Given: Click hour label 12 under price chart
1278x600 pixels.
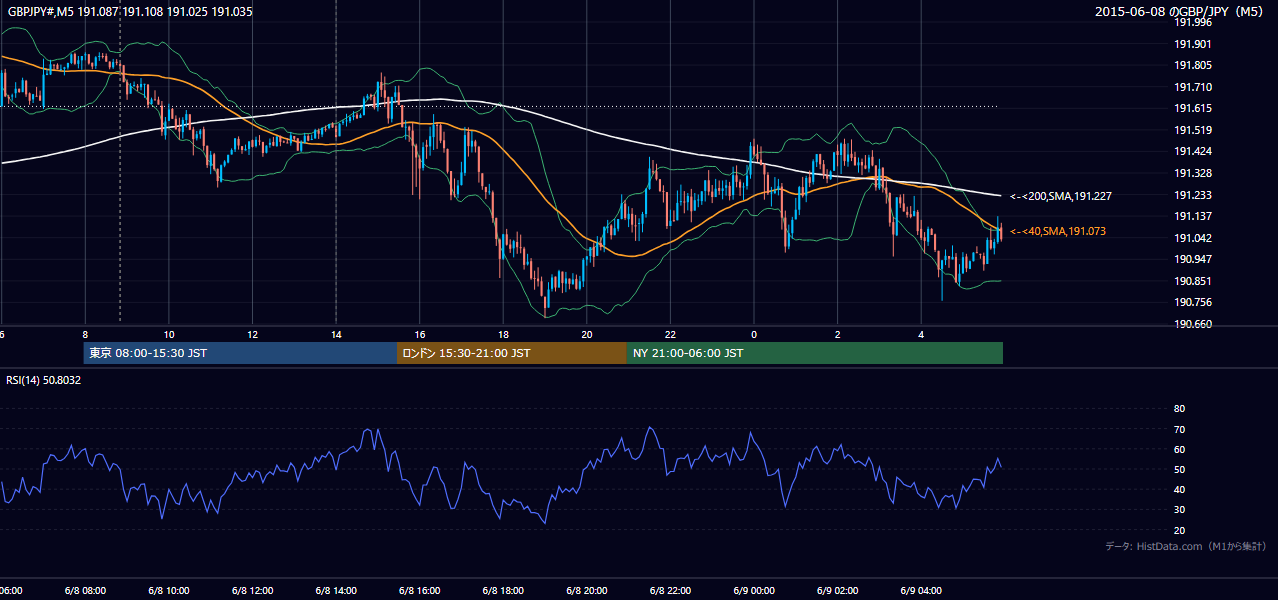Looking at the screenshot, I should (x=253, y=334).
